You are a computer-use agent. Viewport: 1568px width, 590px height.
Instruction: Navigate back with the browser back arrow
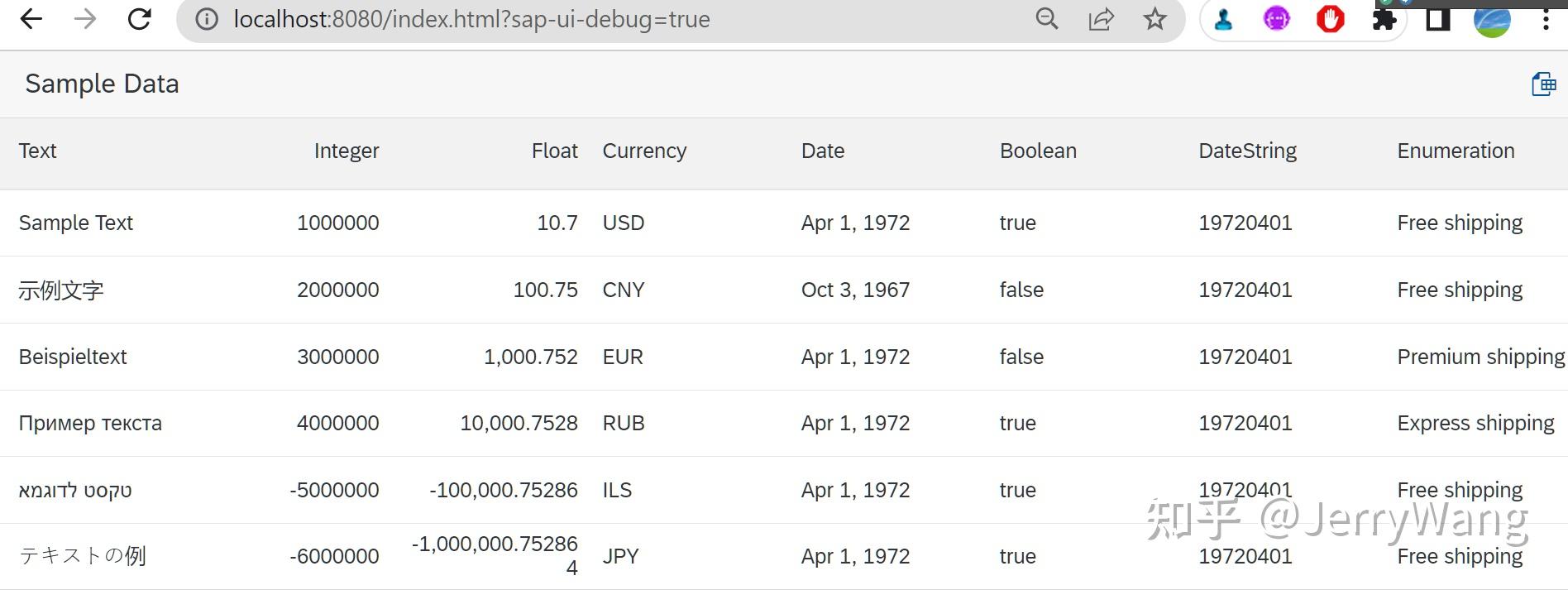32,19
